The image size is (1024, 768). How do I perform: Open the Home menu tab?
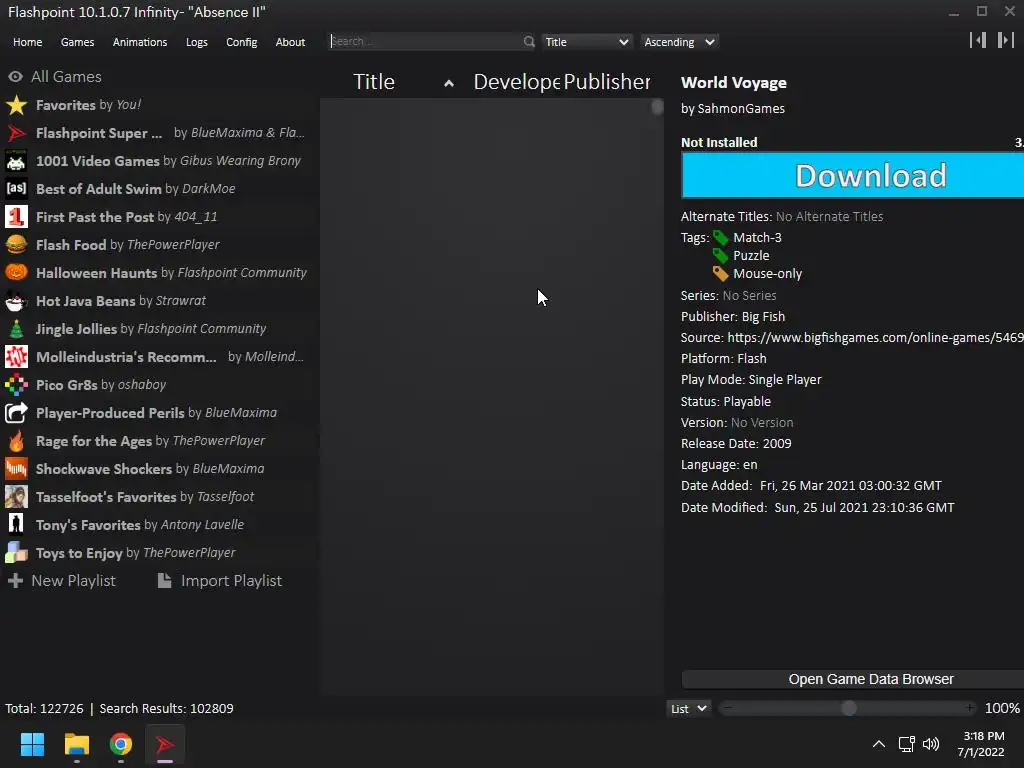tap(27, 42)
